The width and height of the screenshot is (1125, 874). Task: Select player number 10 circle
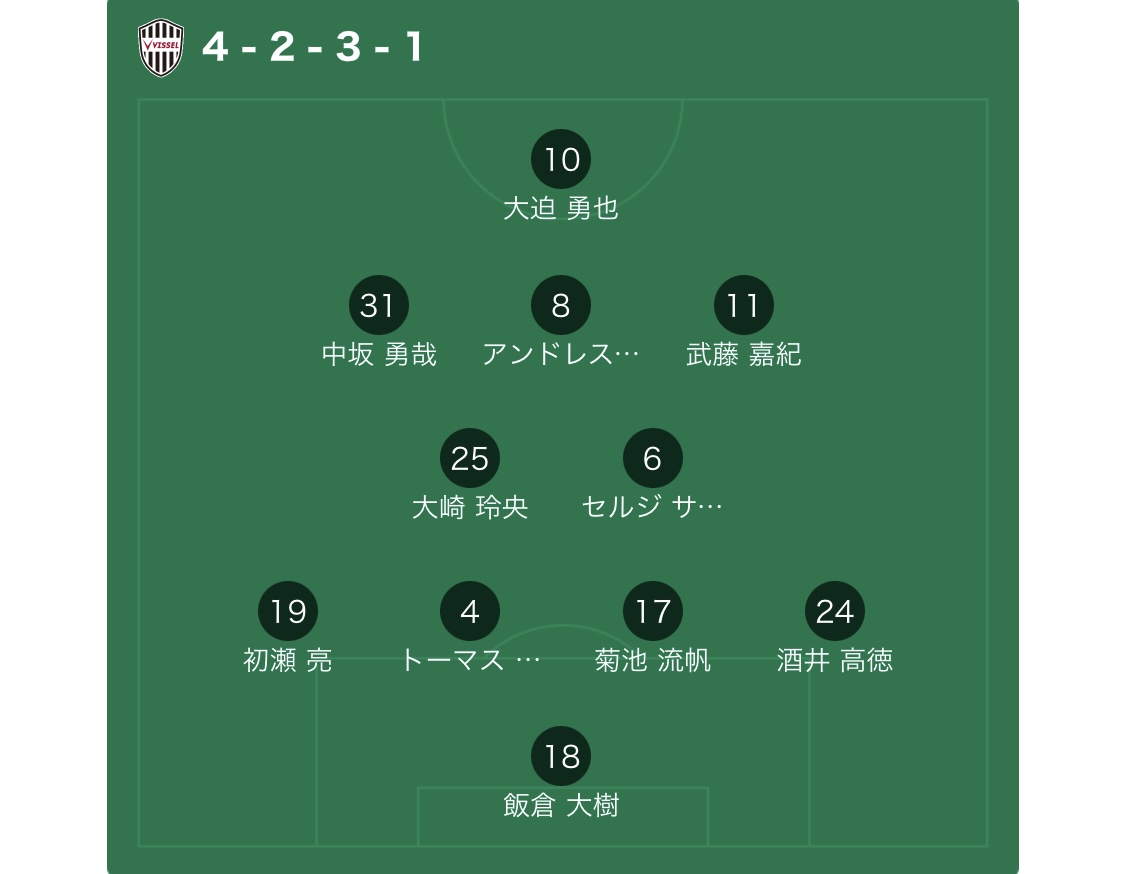click(x=561, y=160)
